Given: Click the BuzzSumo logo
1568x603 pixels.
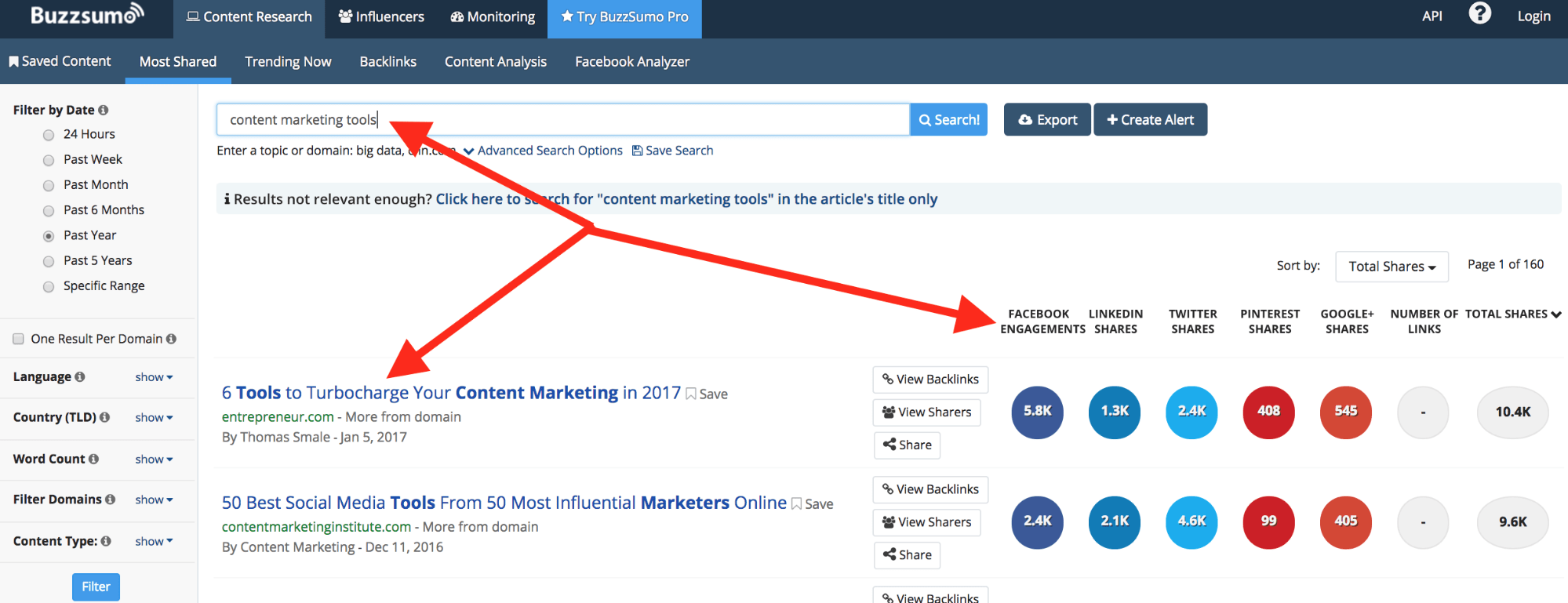Looking at the screenshot, I should [x=87, y=14].
